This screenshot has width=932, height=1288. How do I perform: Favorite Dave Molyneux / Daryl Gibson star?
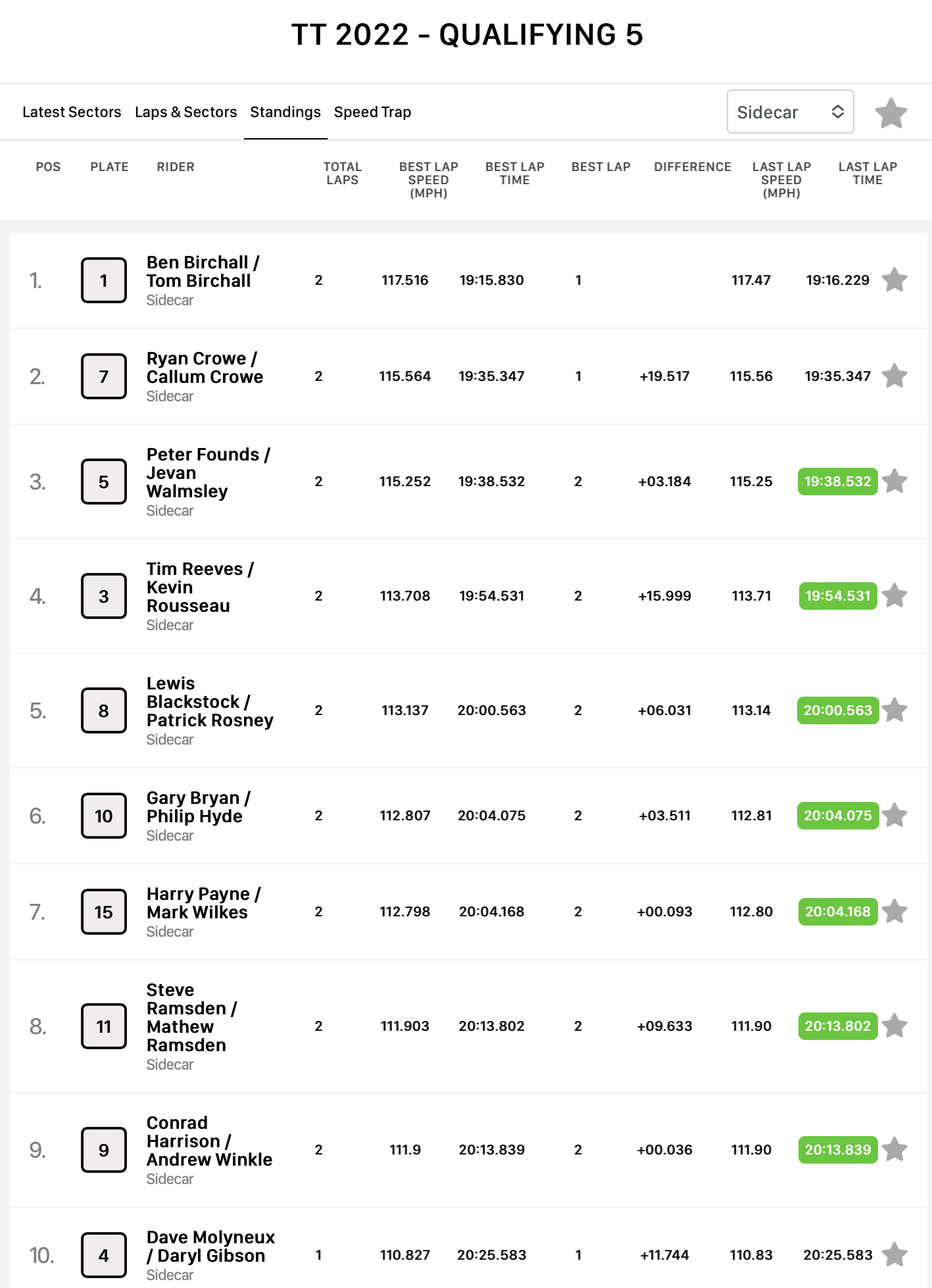point(895,1255)
